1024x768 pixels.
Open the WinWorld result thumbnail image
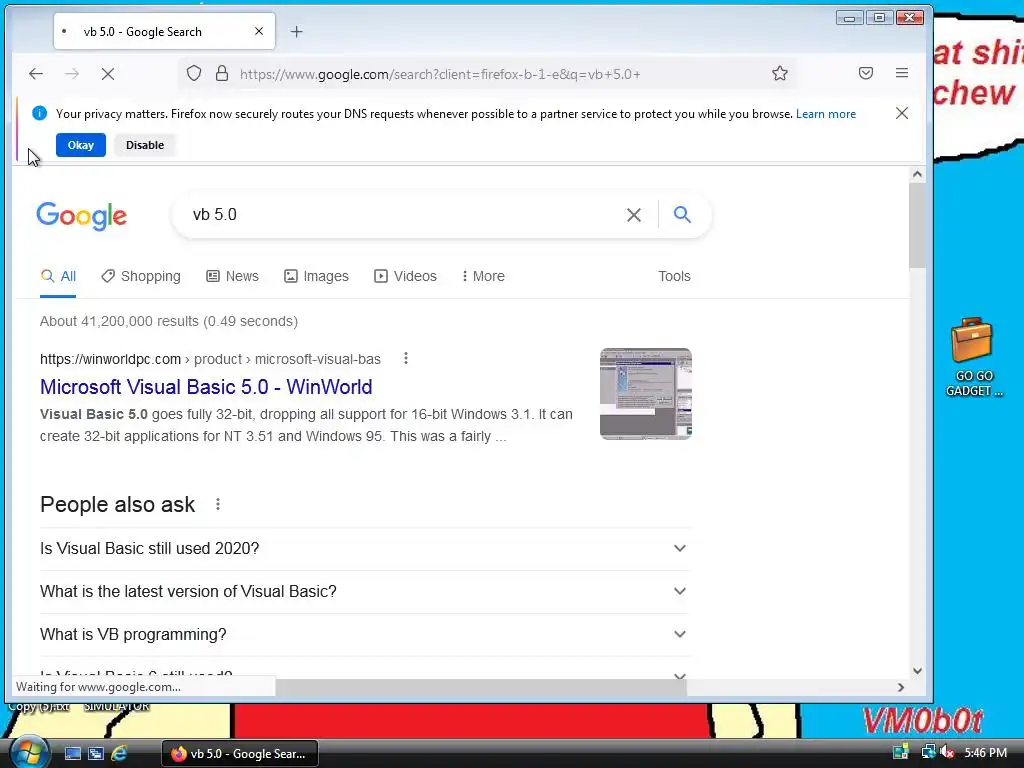(646, 394)
